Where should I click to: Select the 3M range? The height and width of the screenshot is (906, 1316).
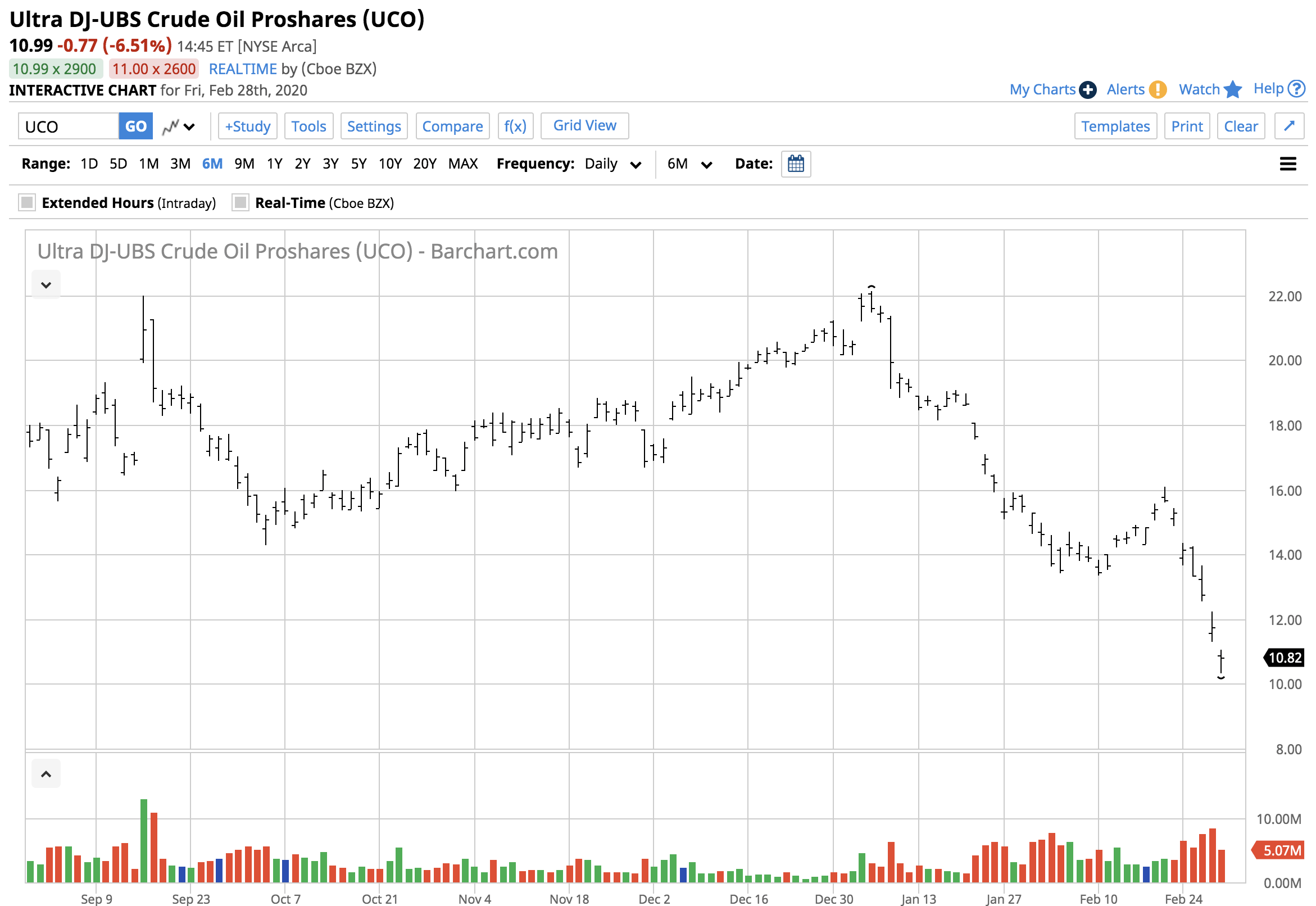180,164
